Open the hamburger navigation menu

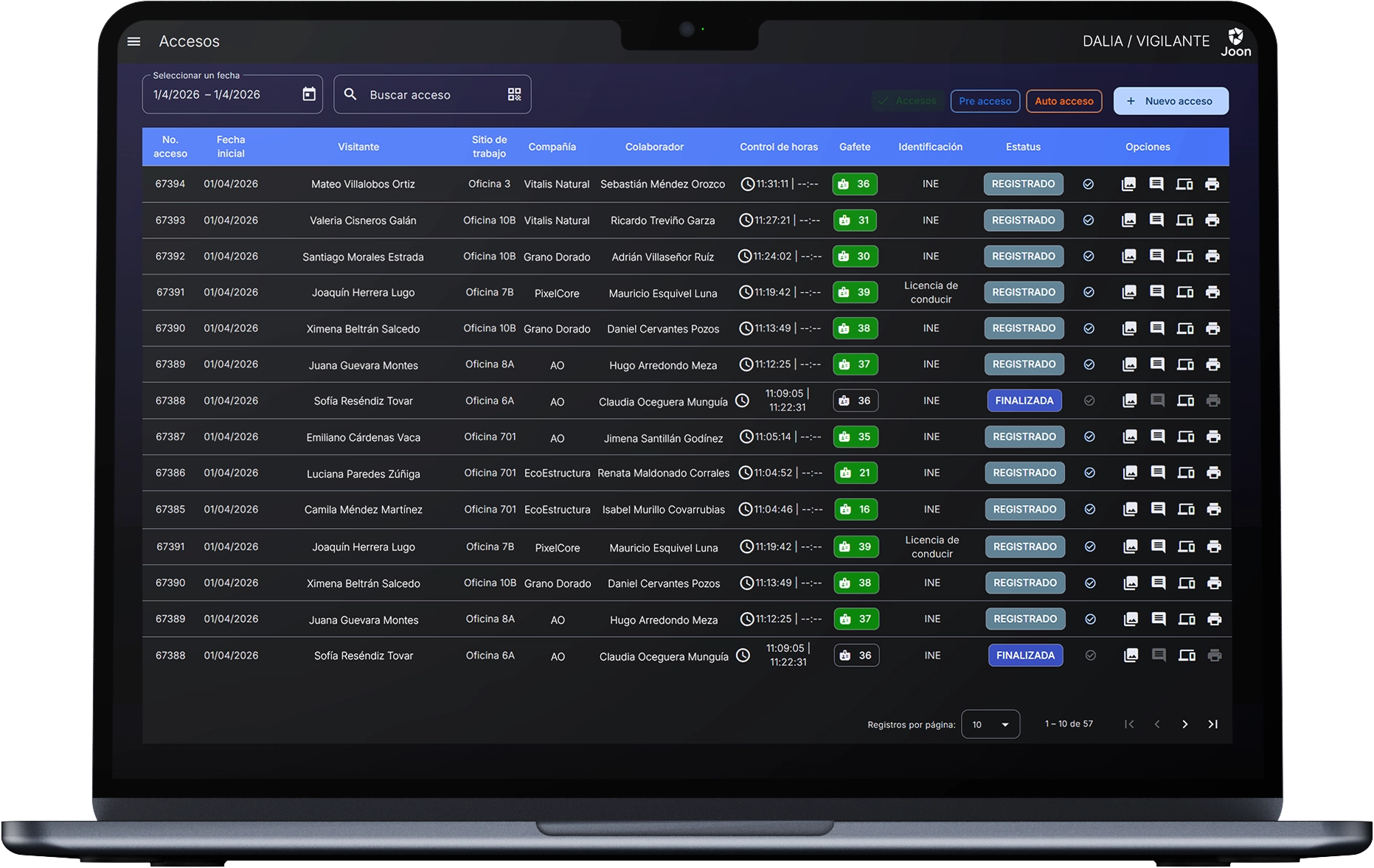[133, 41]
